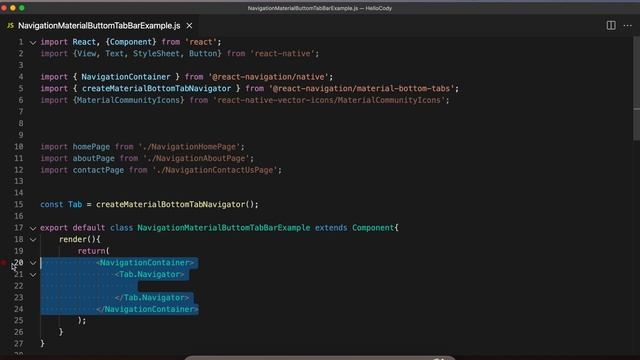Click 'contactPage' import on line 12
Image resolution: width=640 pixels, height=360 pixels.
click(x=98, y=170)
